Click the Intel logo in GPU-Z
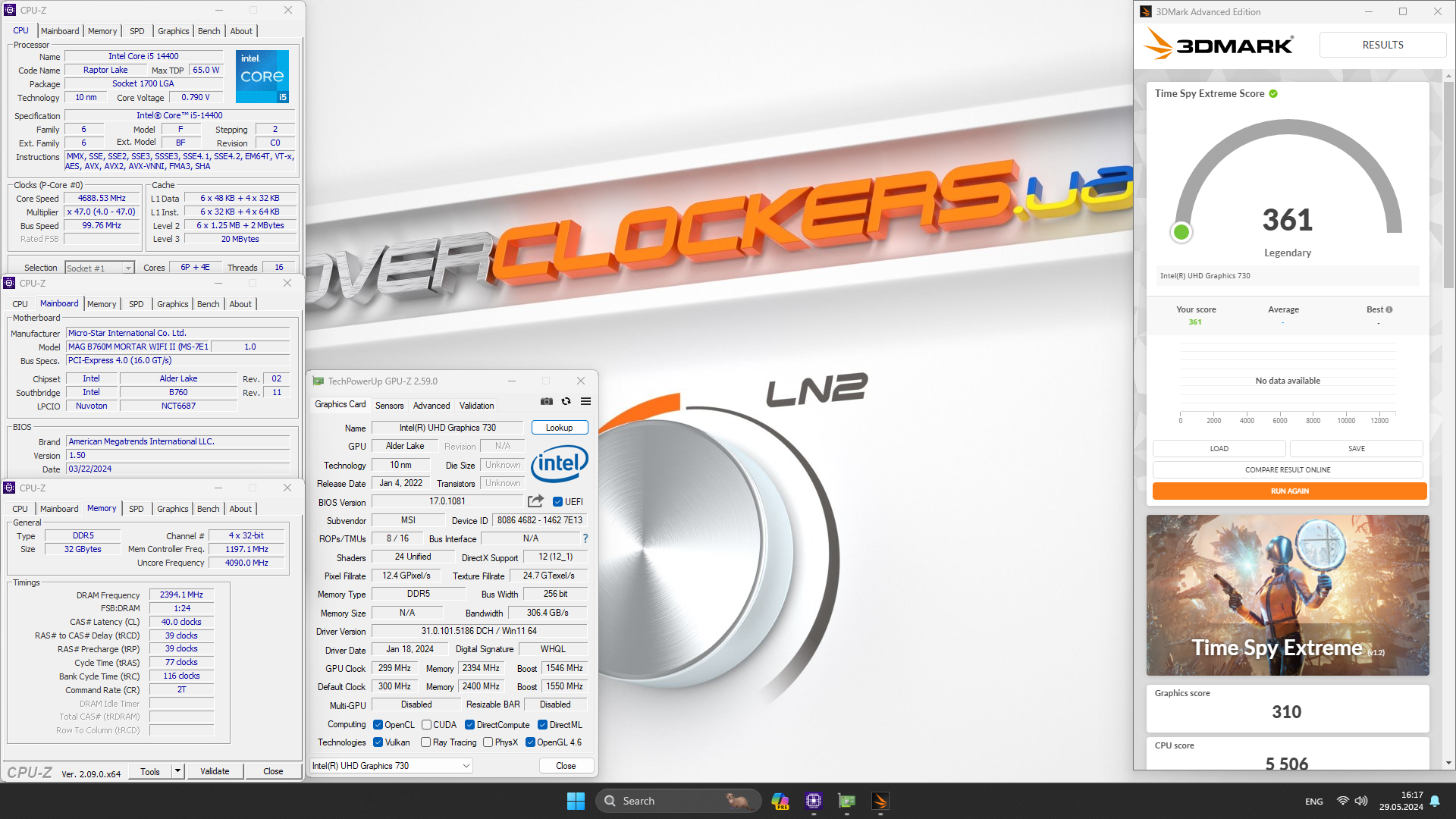This screenshot has height=819, width=1456. (560, 463)
